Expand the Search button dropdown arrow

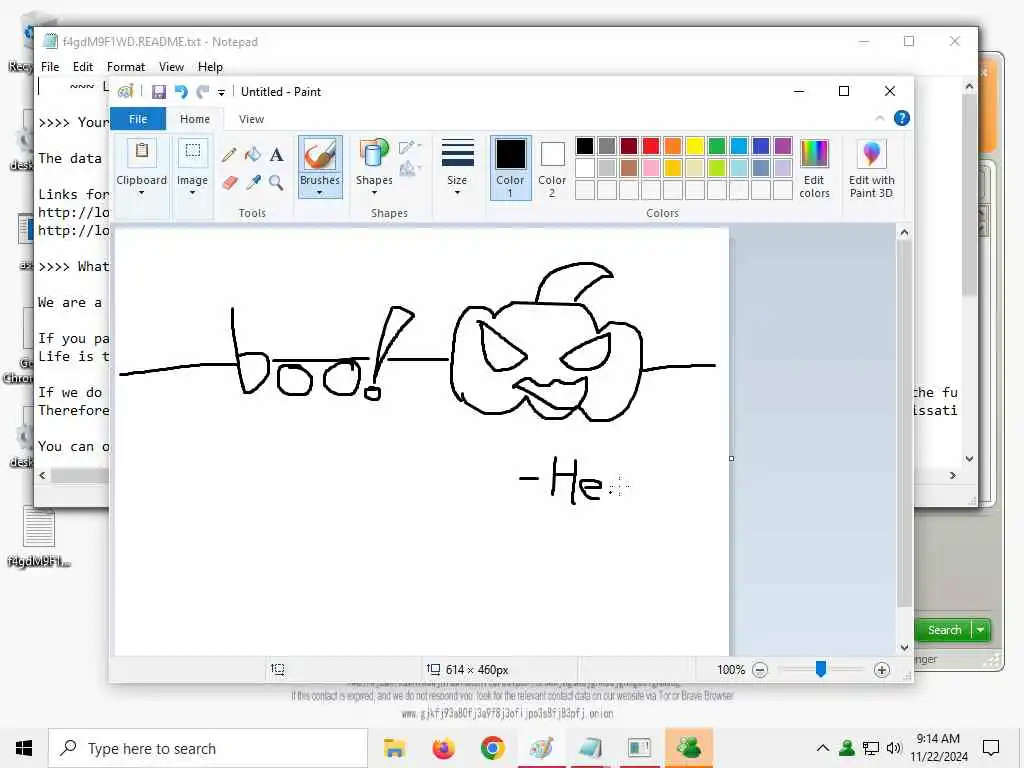point(981,630)
